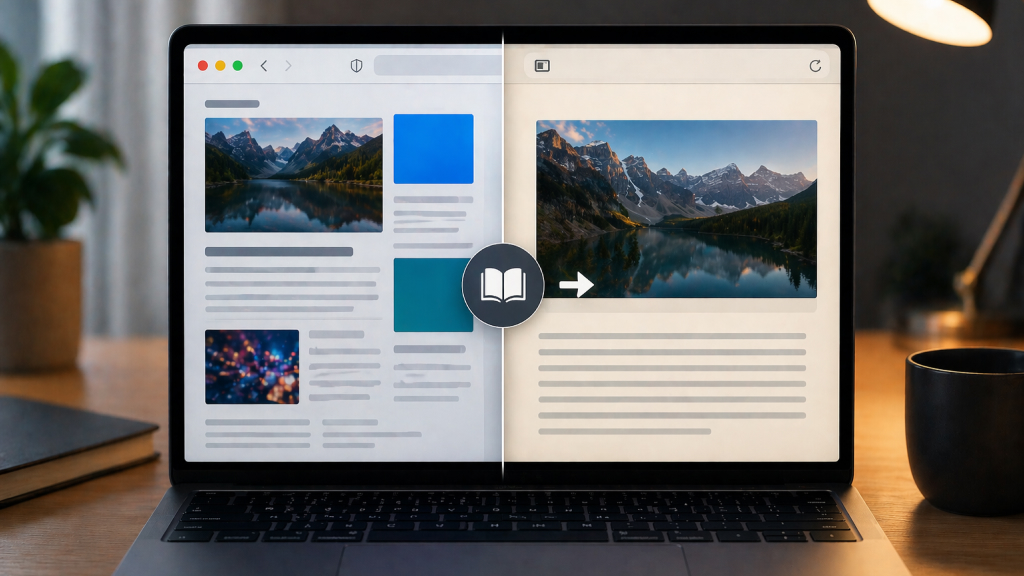Expand forward history with right chevron
The height and width of the screenshot is (576, 1024).
(x=288, y=63)
